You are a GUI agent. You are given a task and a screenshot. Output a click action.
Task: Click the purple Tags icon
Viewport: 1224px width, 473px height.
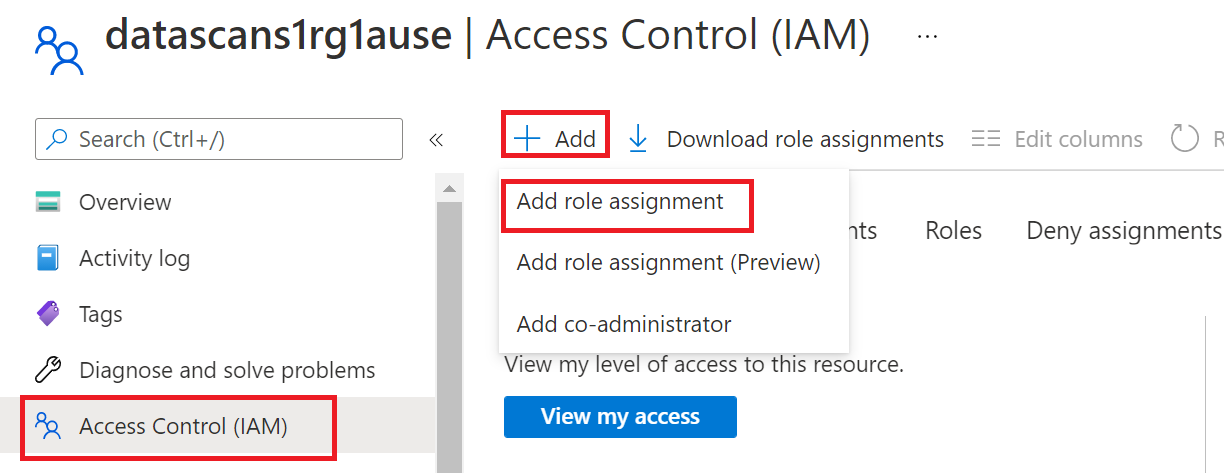pyautogui.click(x=48, y=314)
